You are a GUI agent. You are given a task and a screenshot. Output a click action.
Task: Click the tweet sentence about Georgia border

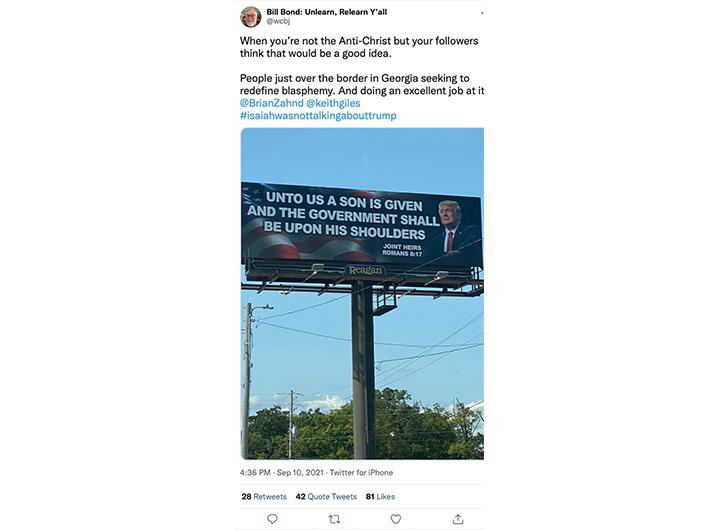[362, 85]
